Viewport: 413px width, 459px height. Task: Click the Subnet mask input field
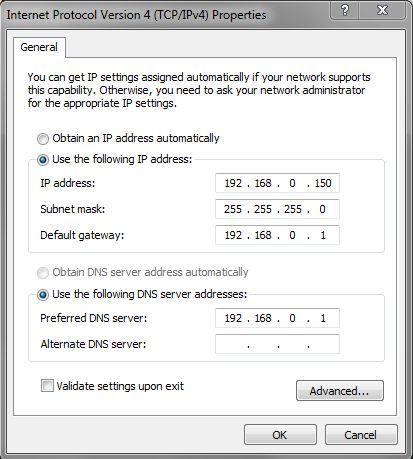pos(277,209)
